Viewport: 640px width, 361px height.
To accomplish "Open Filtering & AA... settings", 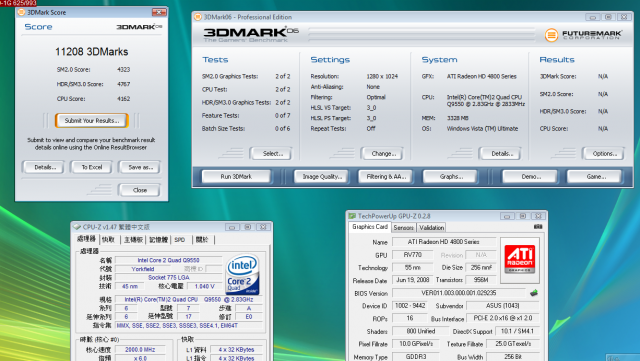I will (386, 176).
